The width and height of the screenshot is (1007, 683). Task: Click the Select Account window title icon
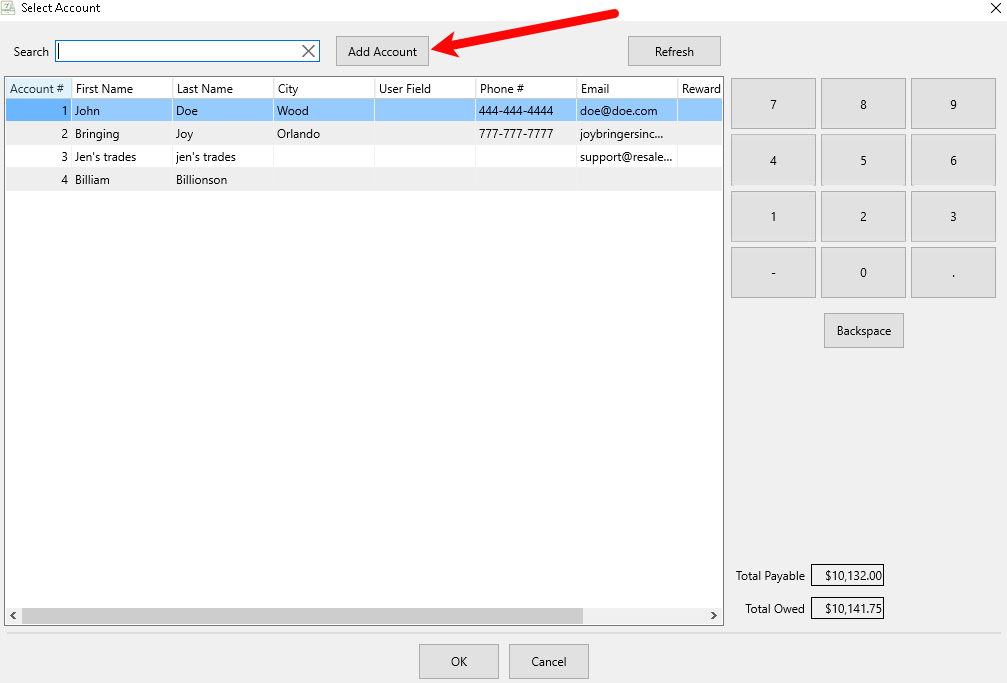8,8
